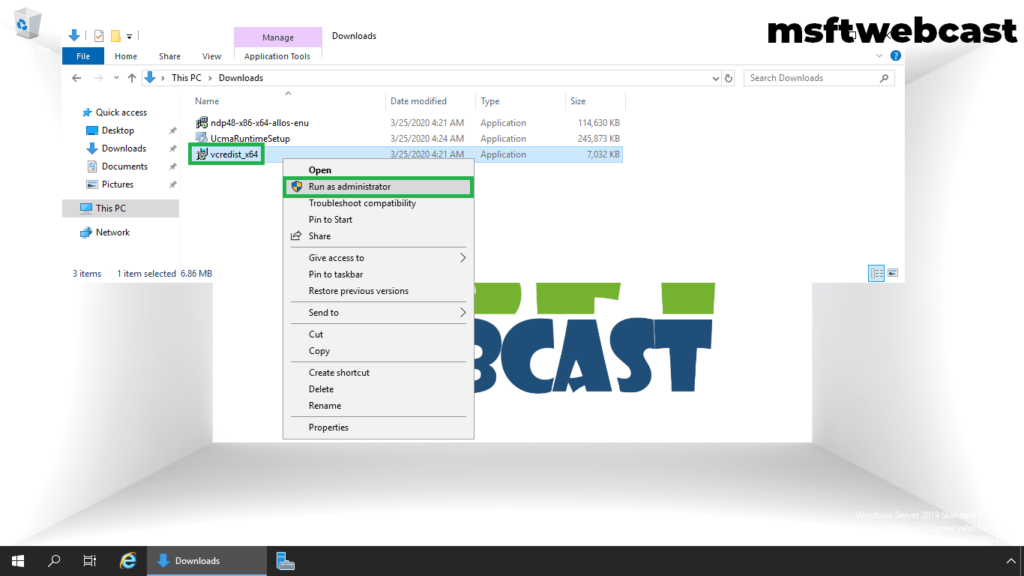Switch to the Home ribbon tab

(x=125, y=56)
